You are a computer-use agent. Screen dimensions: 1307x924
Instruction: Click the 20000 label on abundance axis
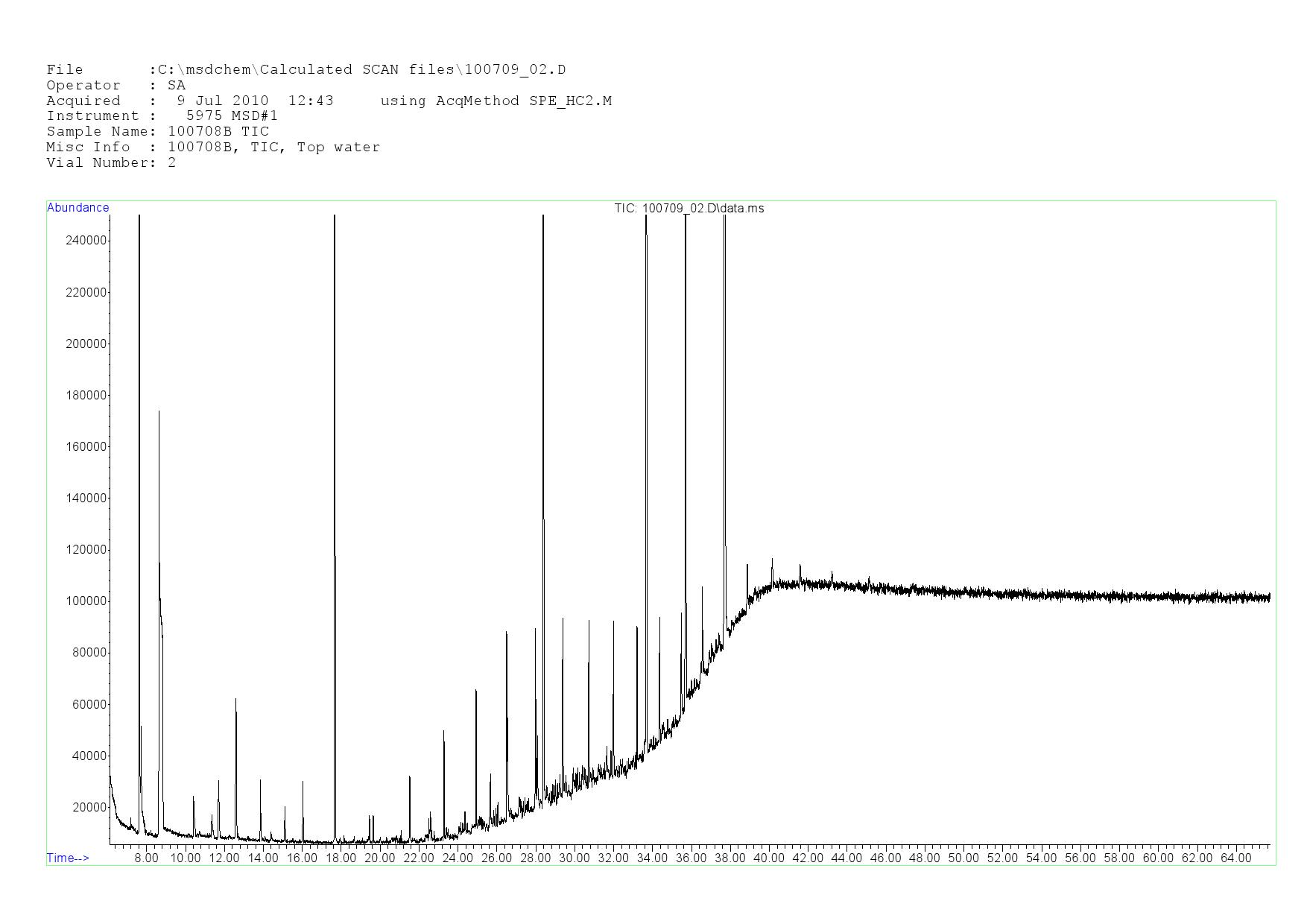(x=89, y=807)
